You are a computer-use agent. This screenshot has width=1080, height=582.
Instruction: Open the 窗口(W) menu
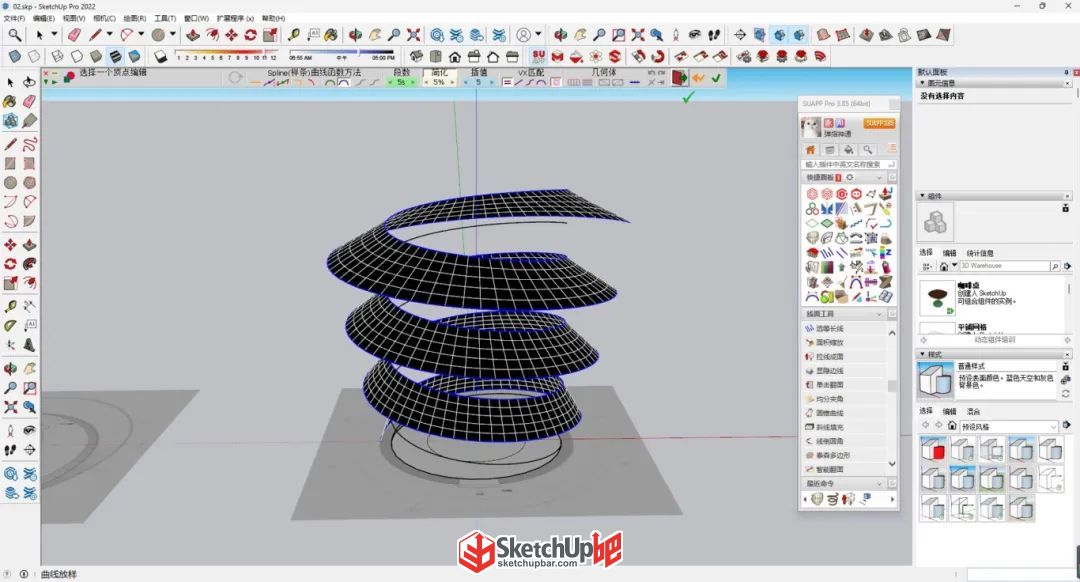point(196,19)
